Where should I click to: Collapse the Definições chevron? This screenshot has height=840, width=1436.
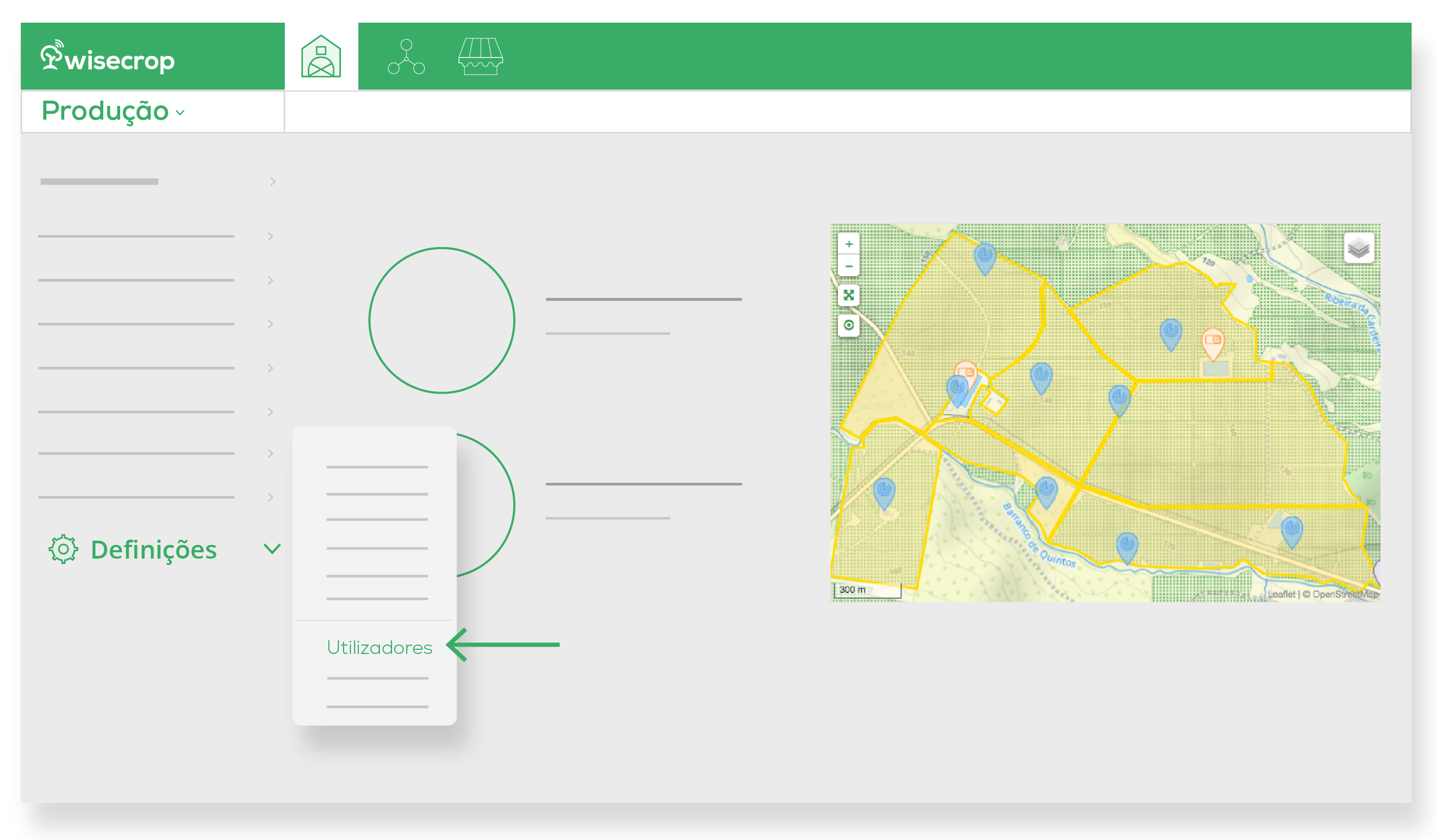point(272,549)
